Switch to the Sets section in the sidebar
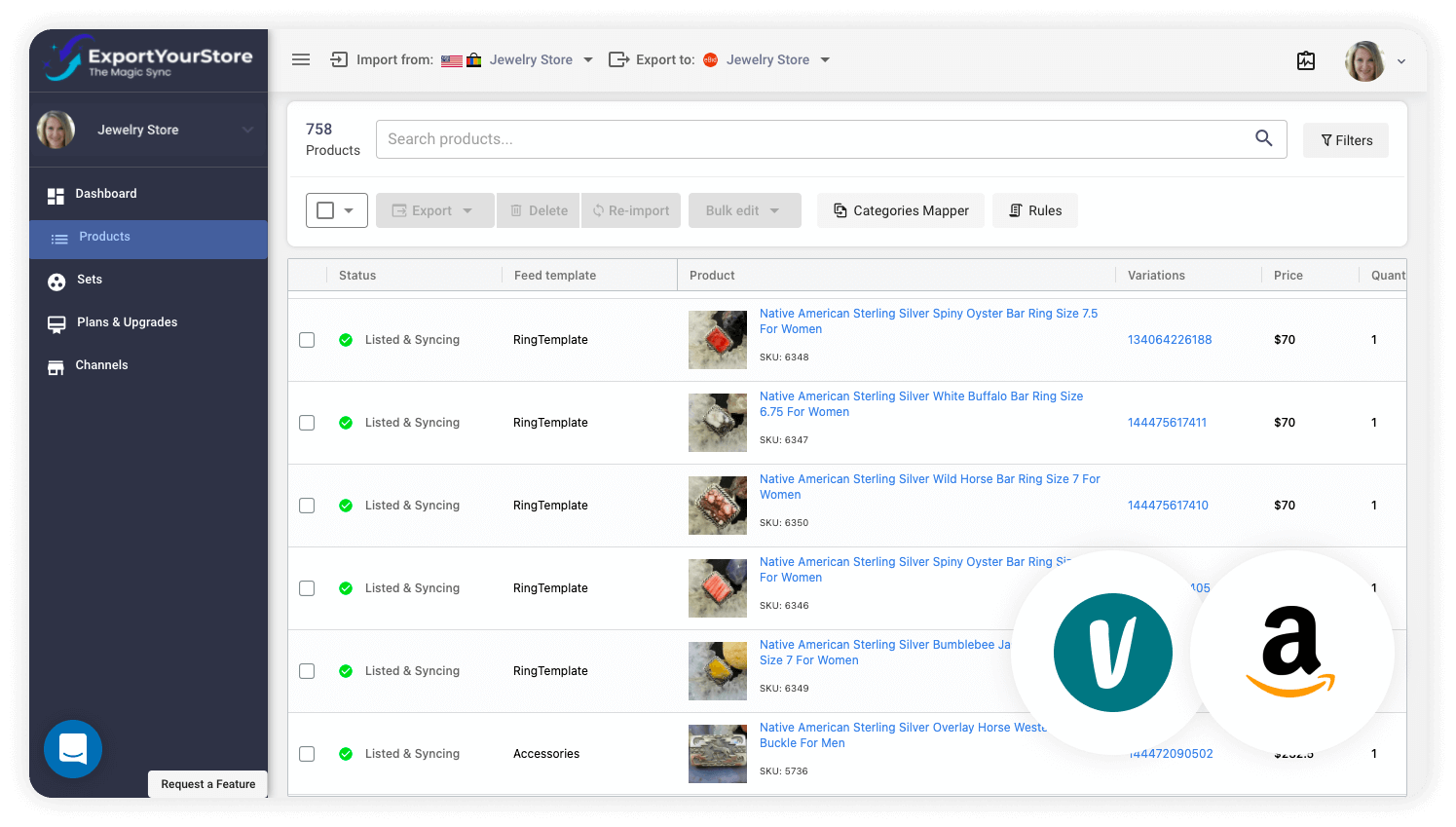Image resolution: width=1456 pixels, height=827 pixels. [56, 280]
